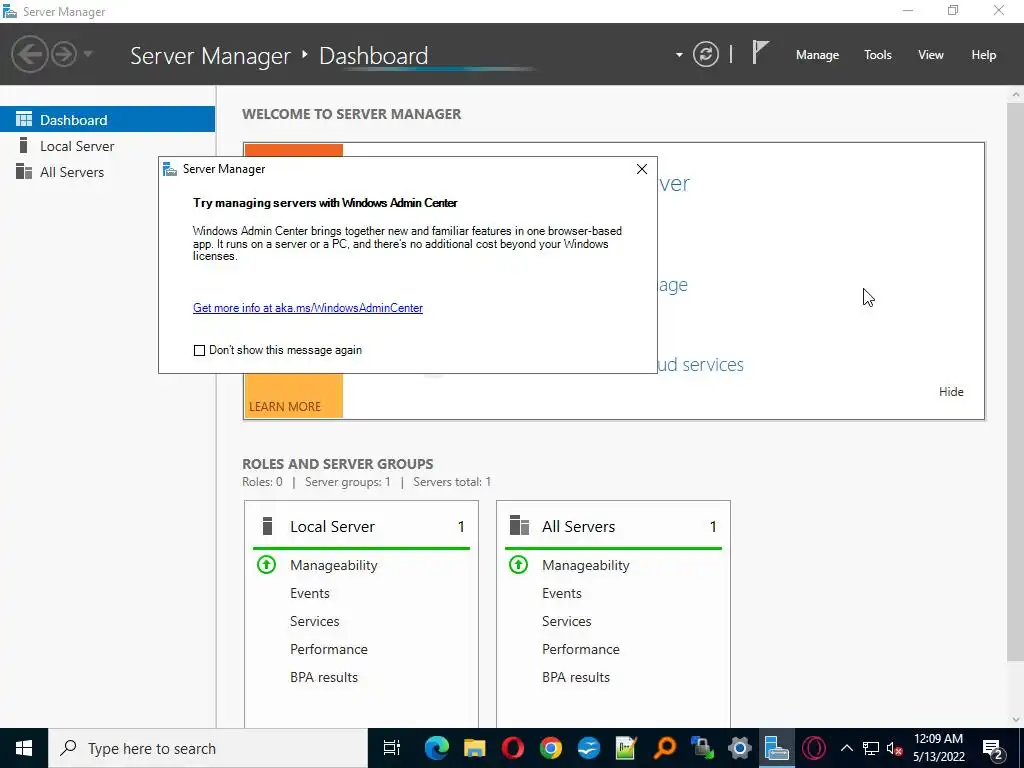Select Dashboard in the left navigation
The height and width of the screenshot is (768, 1024).
[x=107, y=120]
